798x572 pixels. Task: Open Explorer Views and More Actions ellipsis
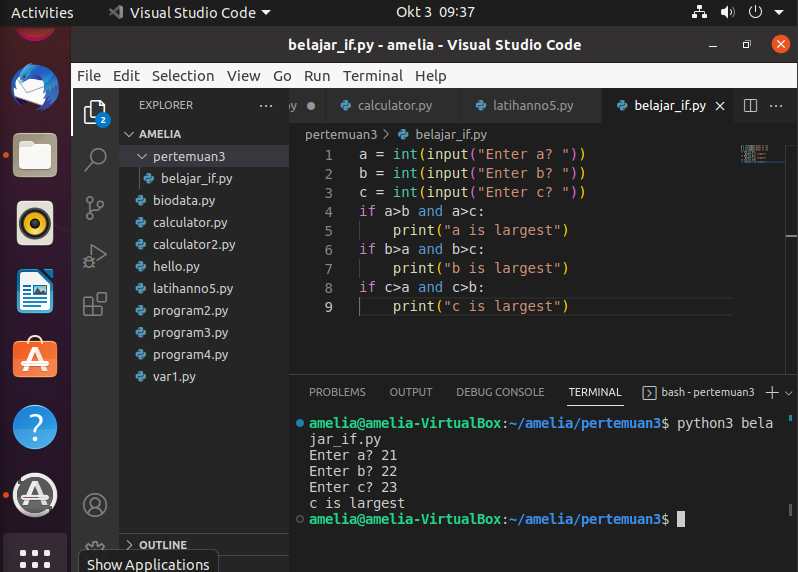266,105
